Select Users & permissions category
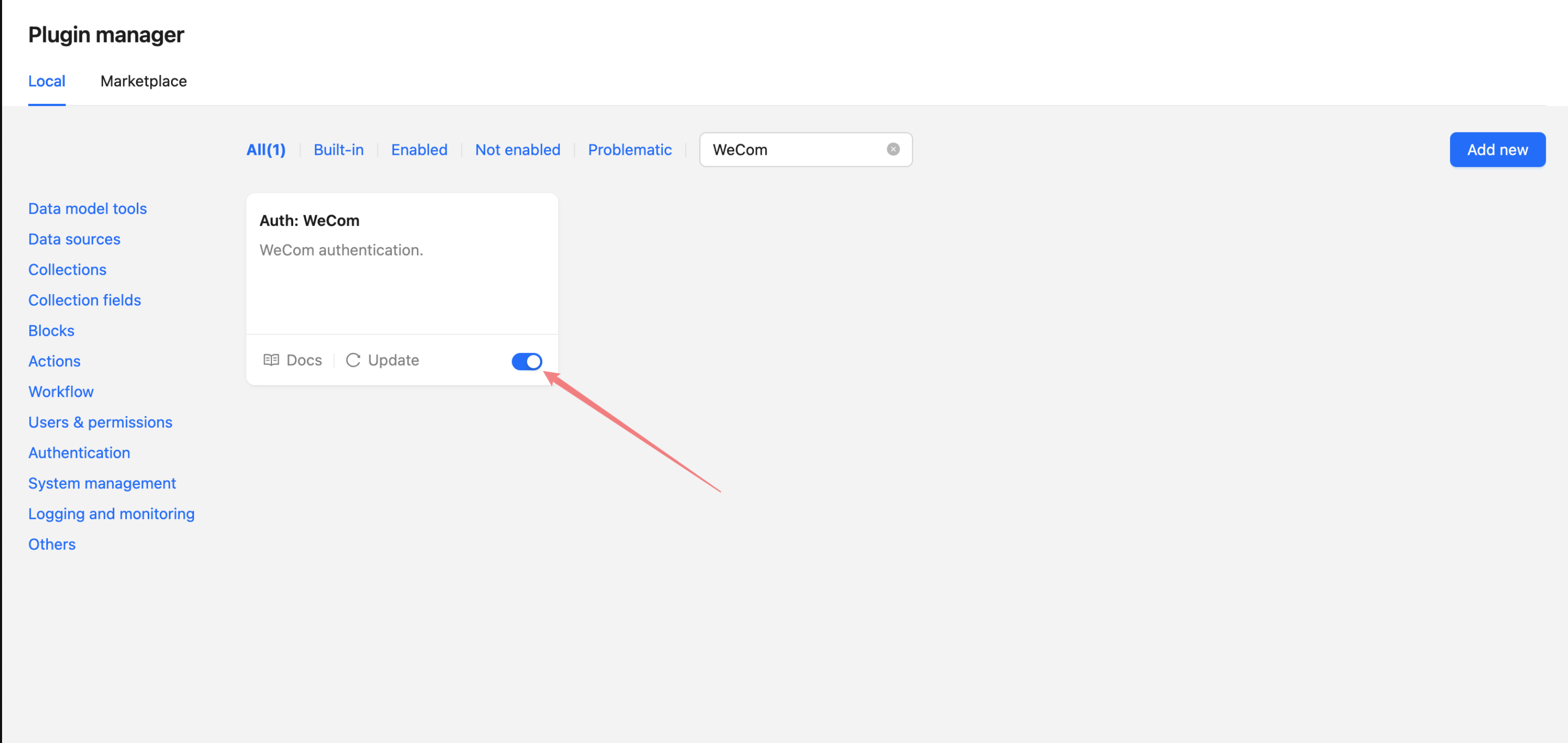The height and width of the screenshot is (743, 1568). pyautogui.click(x=100, y=422)
